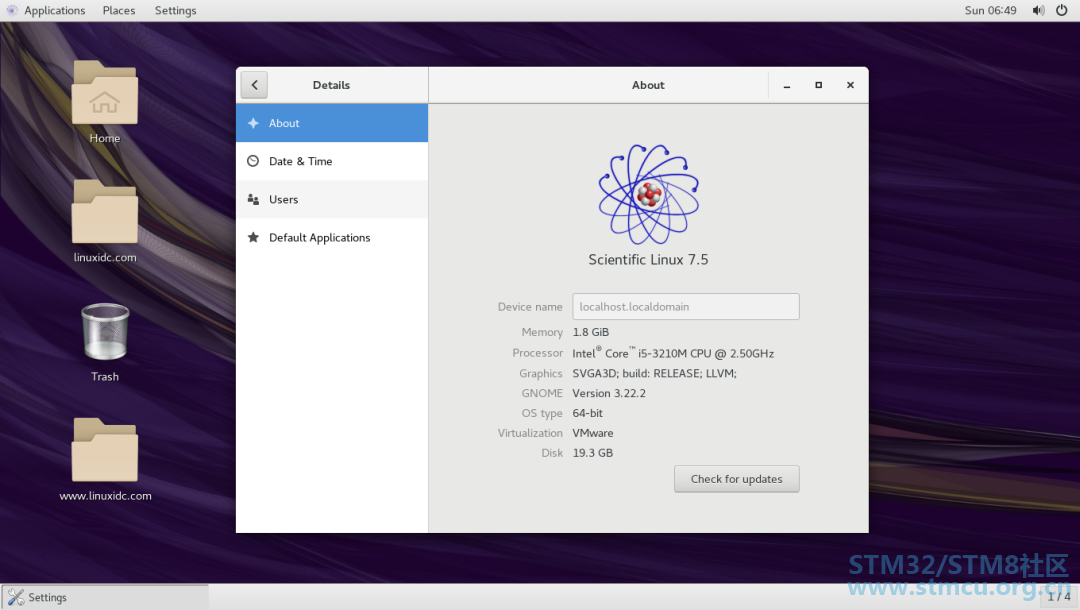Image resolution: width=1080 pixels, height=610 pixels.
Task: Open the Users panel
Action: click(332, 200)
